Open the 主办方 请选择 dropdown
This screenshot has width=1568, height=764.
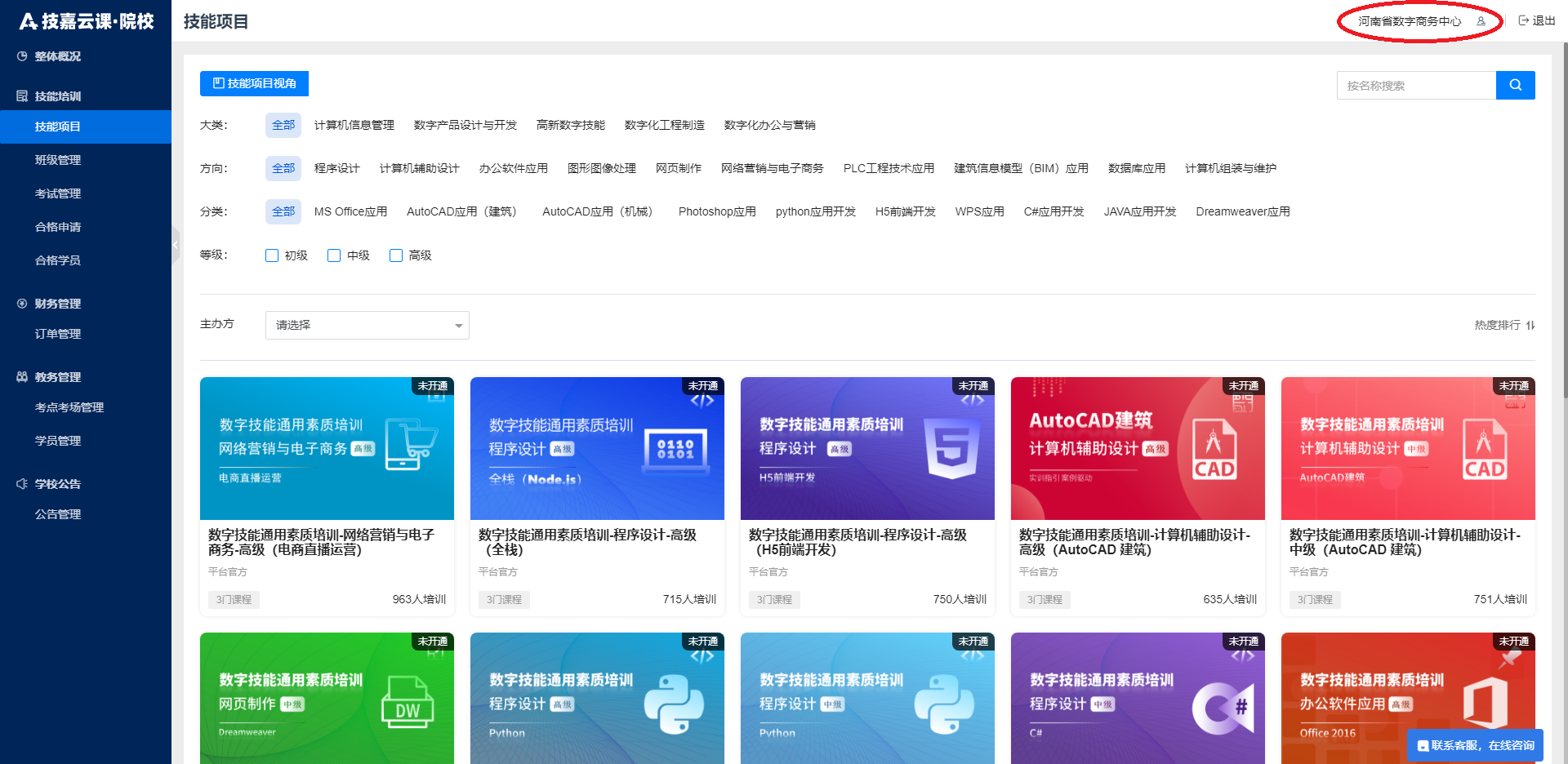(x=367, y=325)
